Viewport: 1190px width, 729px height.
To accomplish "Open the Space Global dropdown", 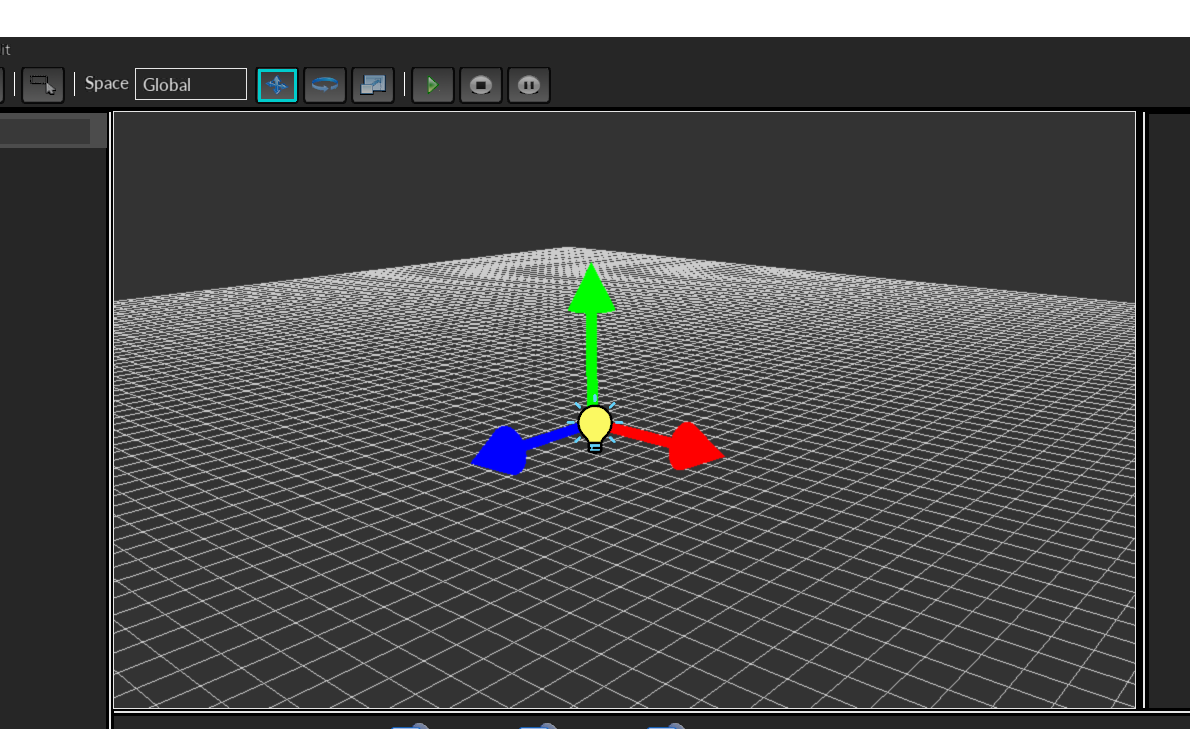I will pyautogui.click(x=190, y=84).
